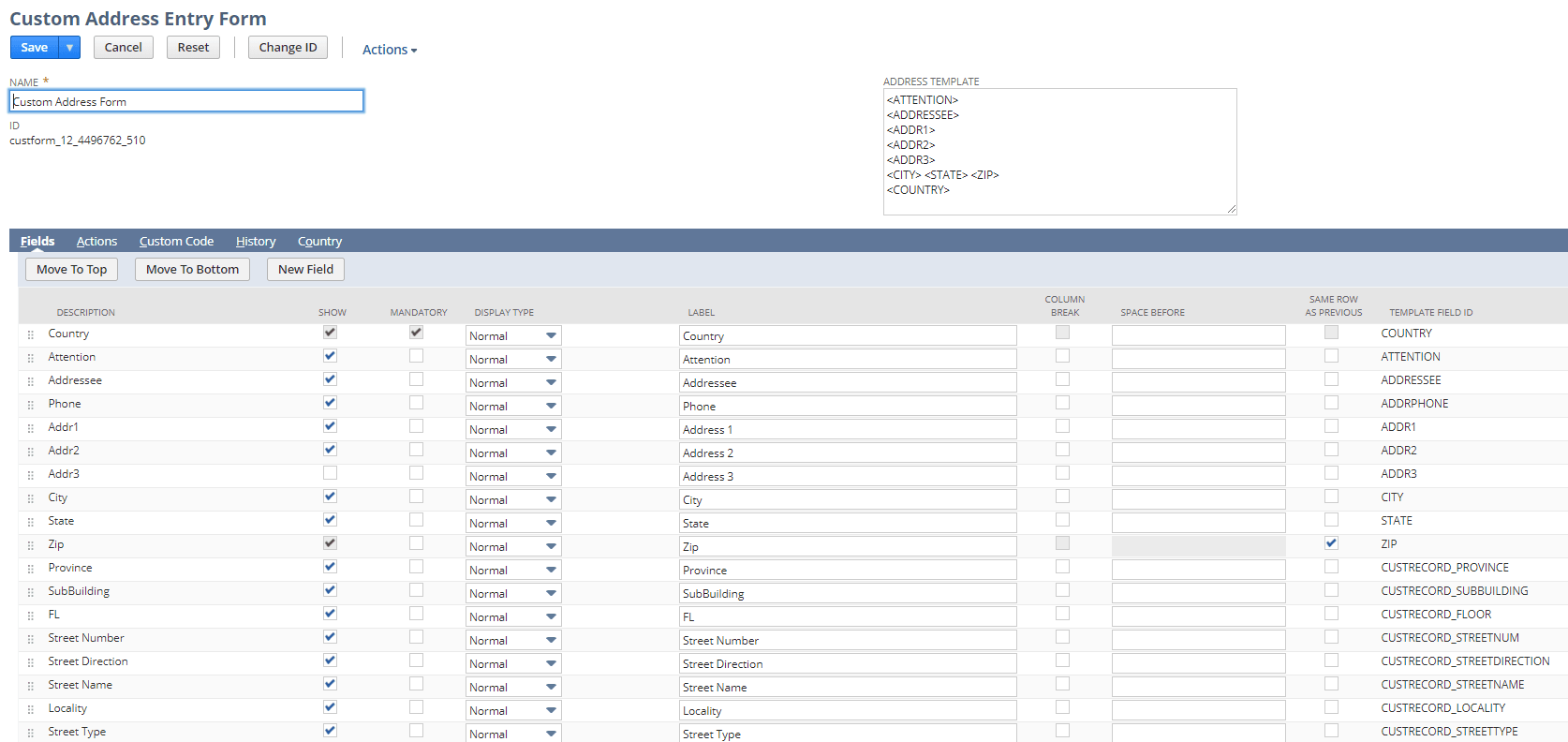
Task: Open Display Type dropdown for FL
Action: click(x=513, y=616)
